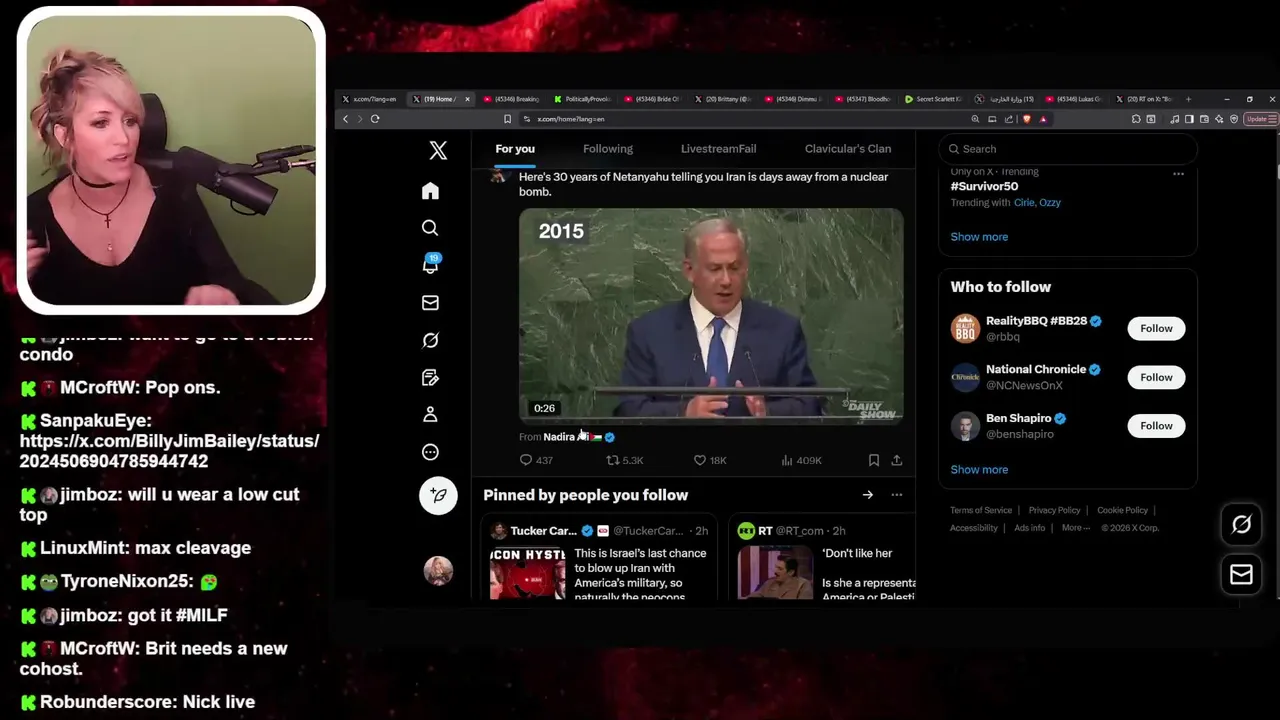Open Tucker Carlson pinned post thumbnail
Screen dimensions: 1280x720
coord(527,573)
